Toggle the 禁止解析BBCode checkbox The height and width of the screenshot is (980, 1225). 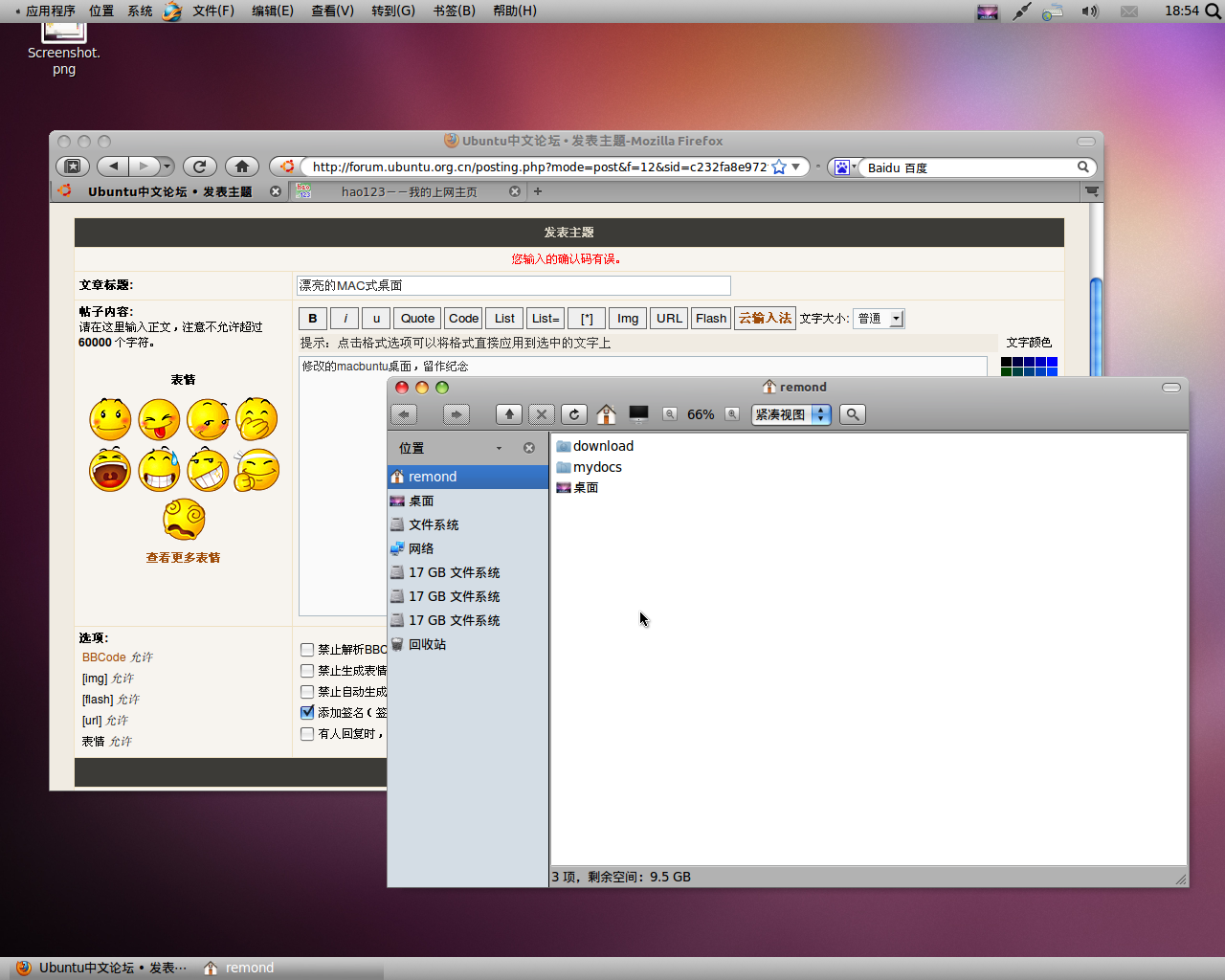coord(307,650)
